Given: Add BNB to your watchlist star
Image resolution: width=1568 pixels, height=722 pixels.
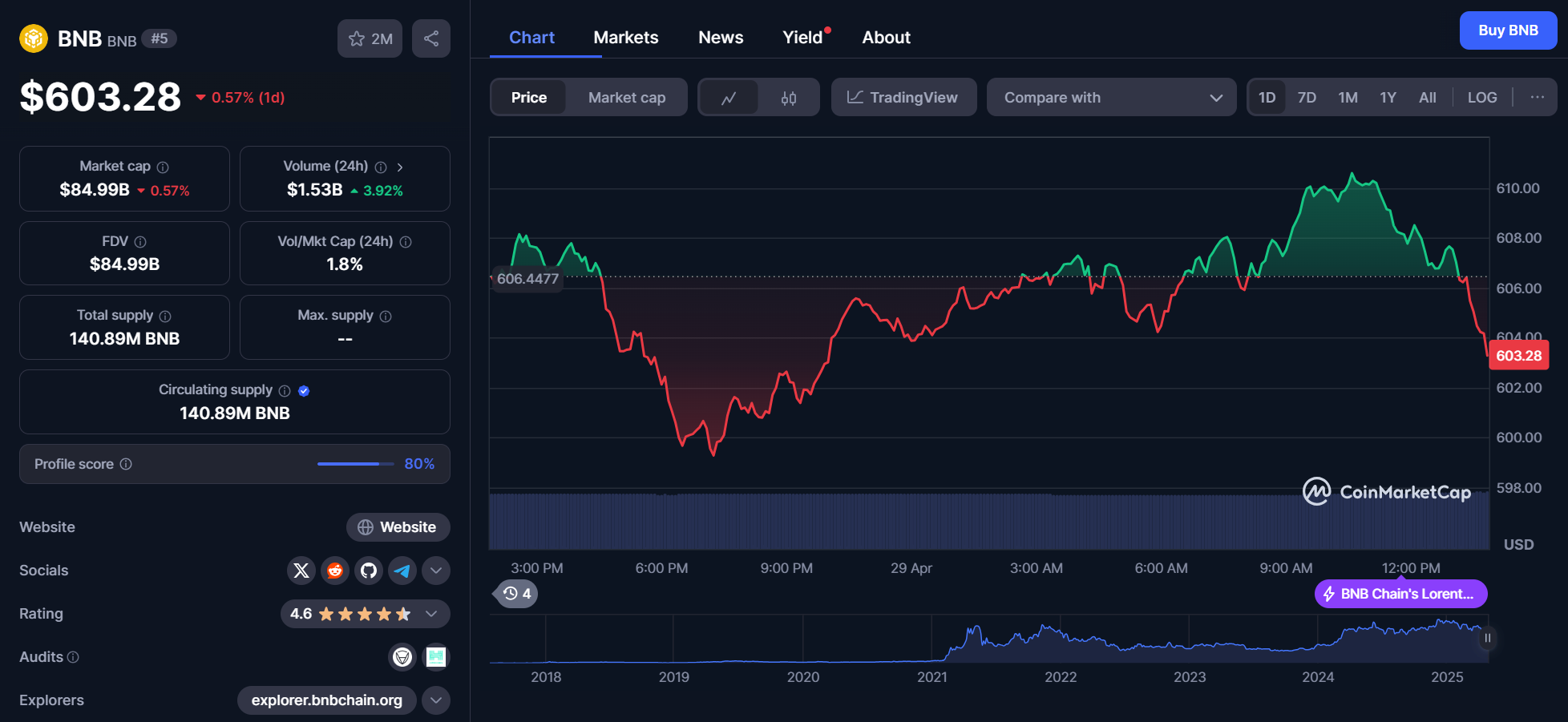Looking at the screenshot, I should tap(357, 38).
